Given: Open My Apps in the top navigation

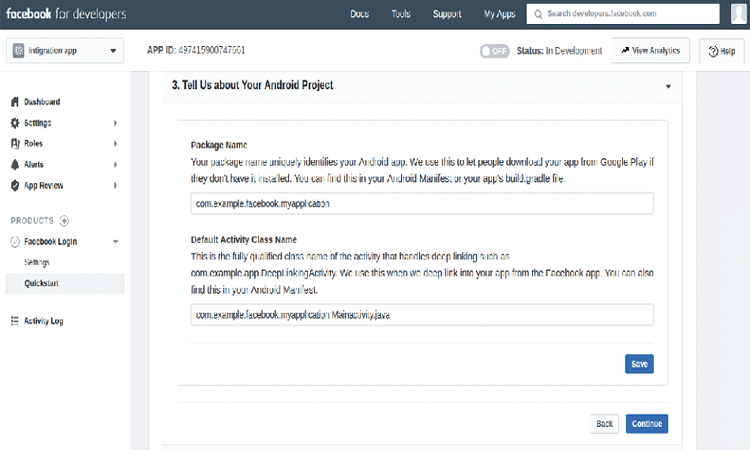Looking at the screenshot, I should click(x=500, y=14).
